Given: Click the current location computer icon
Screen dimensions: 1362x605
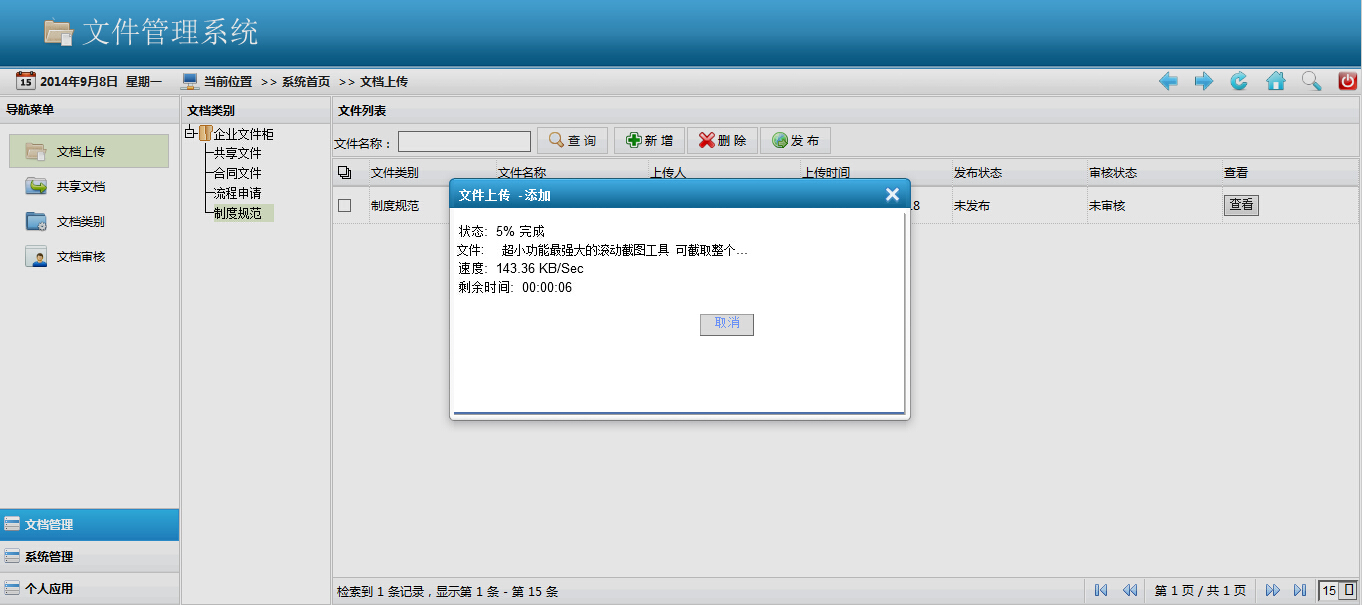Looking at the screenshot, I should pos(190,81).
